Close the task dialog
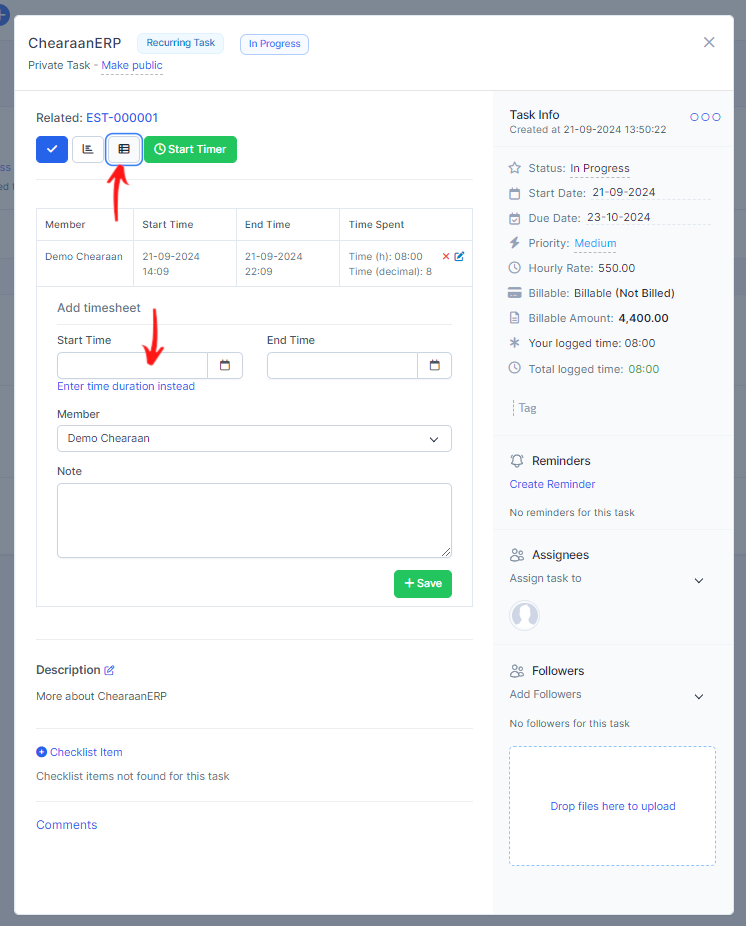746x926 pixels. point(709,42)
